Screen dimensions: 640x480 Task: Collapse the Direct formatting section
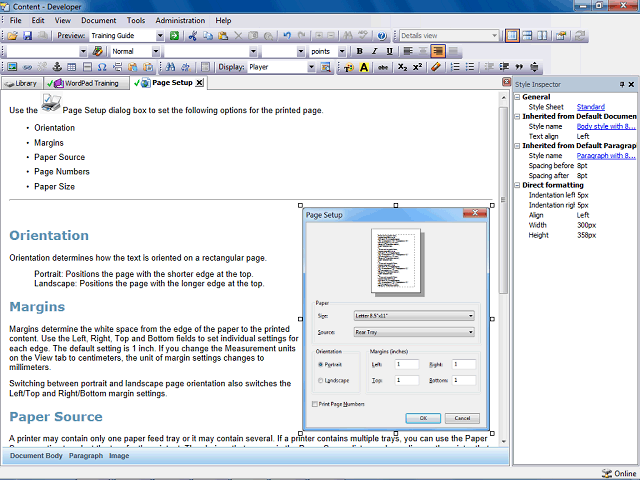click(517, 185)
